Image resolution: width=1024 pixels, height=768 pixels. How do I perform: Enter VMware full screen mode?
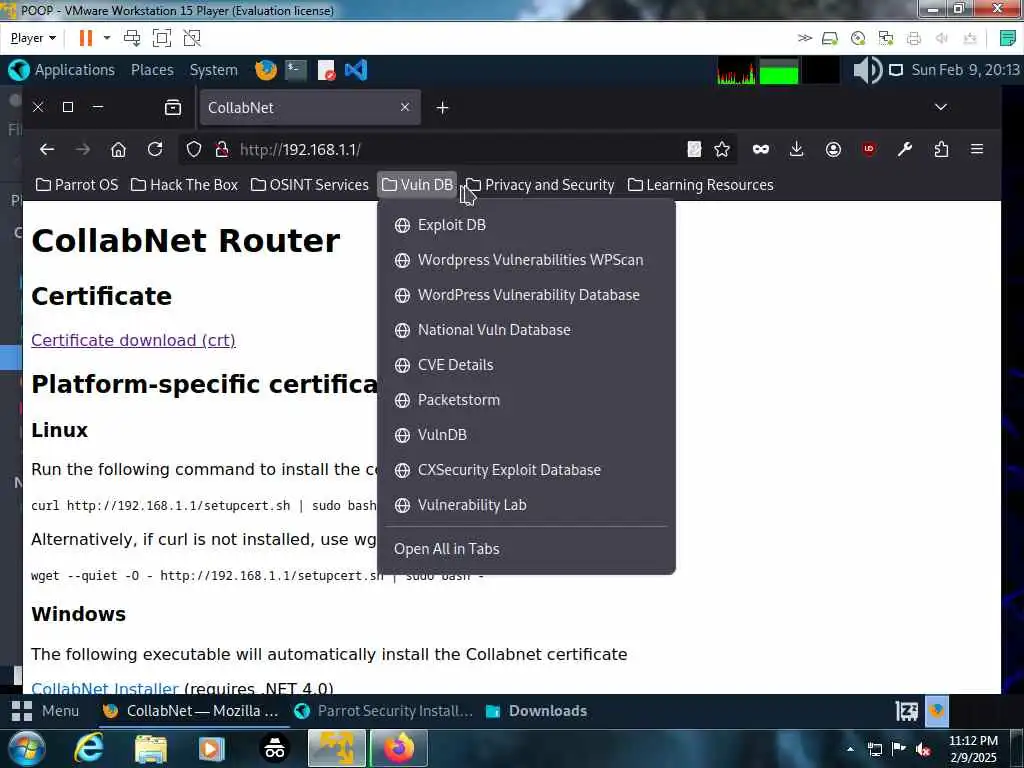coord(161,38)
